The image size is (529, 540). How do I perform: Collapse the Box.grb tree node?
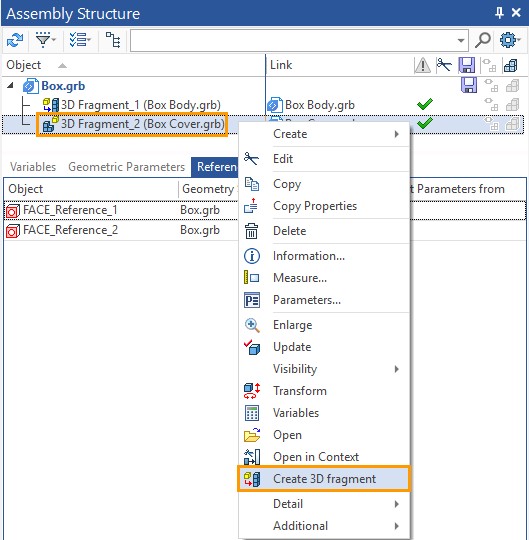pos(11,85)
